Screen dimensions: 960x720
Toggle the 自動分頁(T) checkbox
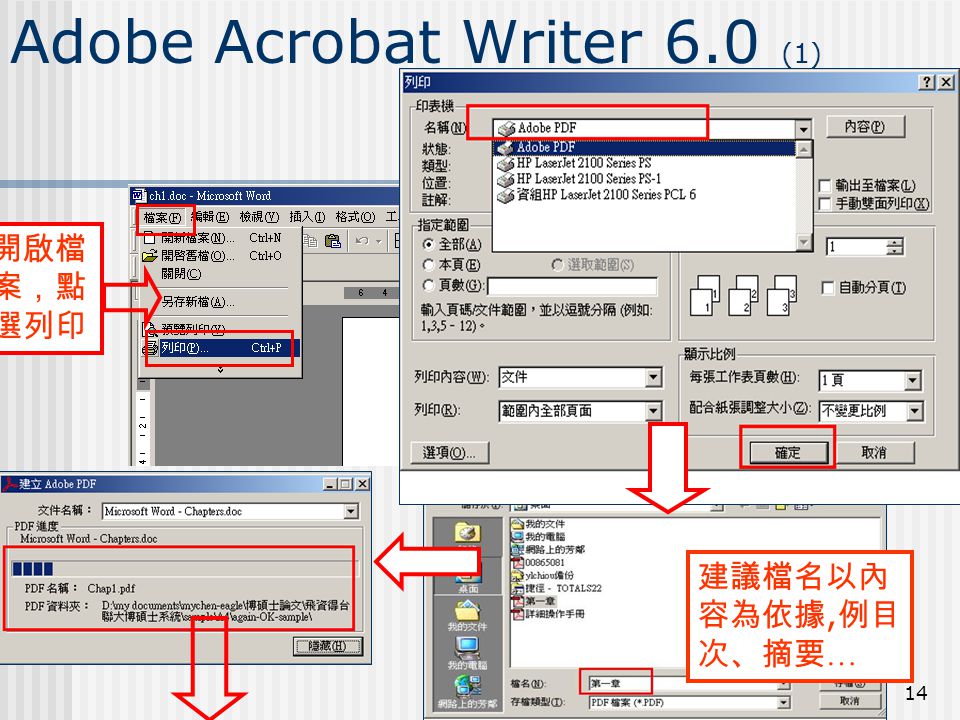(x=827, y=287)
